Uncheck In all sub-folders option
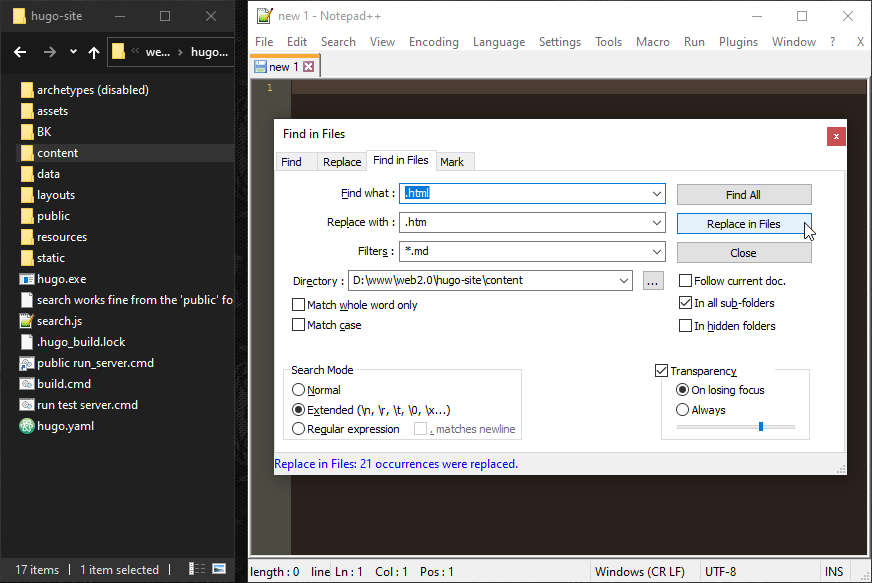Image resolution: width=872 pixels, height=583 pixels. point(685,303)
